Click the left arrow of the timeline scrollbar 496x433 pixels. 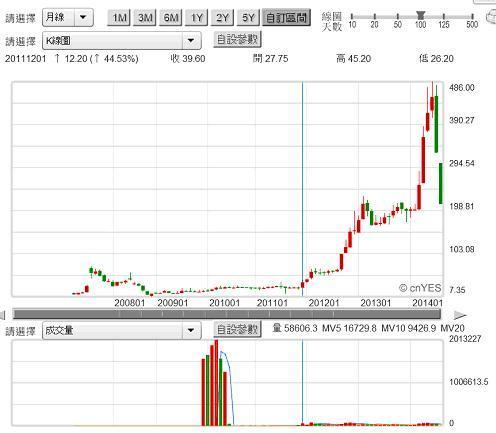(x=3, y=315)
